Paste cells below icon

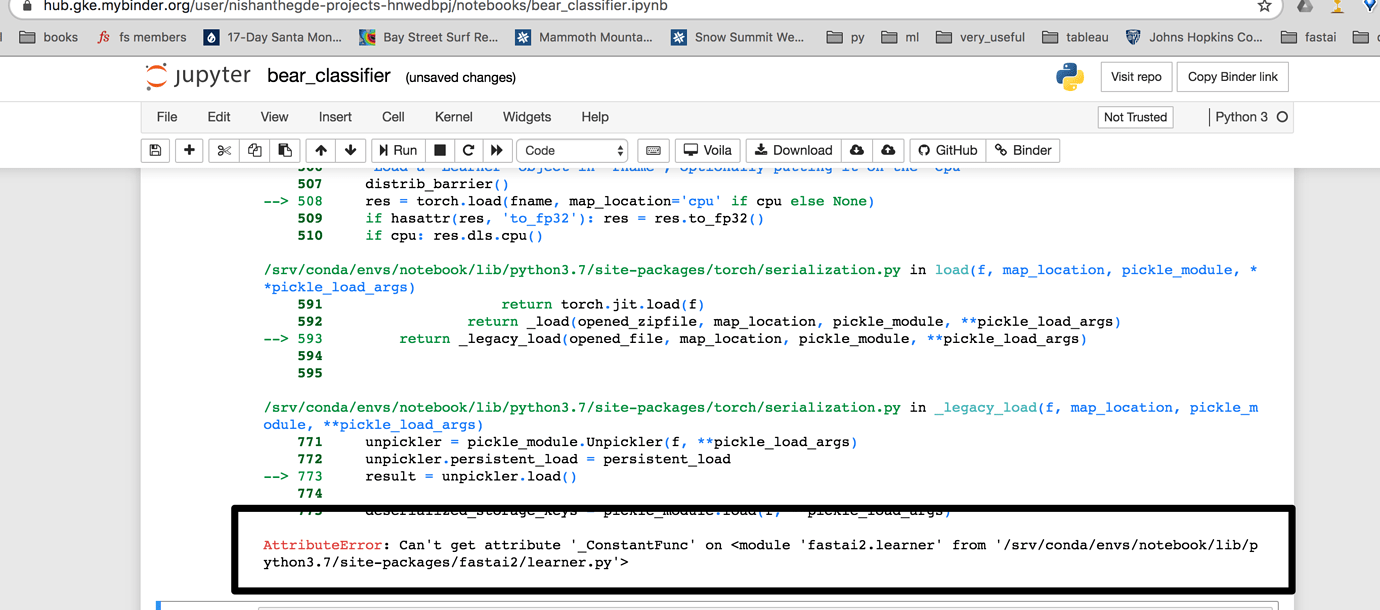point(285,150)
